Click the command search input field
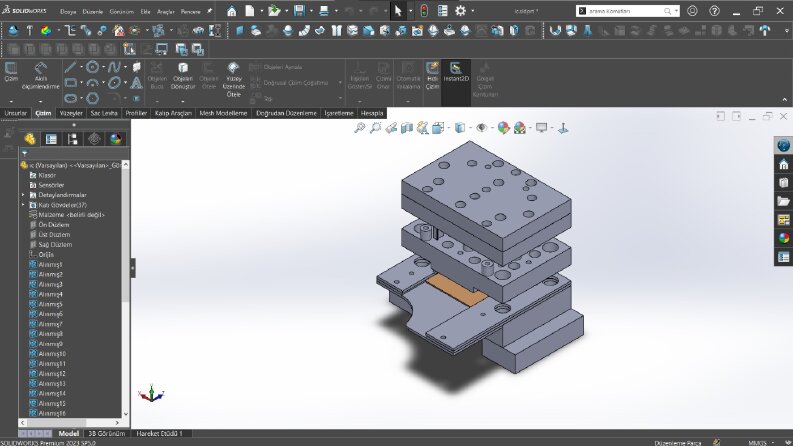The height and width of the screenshot is (446, 793). [x=625, y=11]
